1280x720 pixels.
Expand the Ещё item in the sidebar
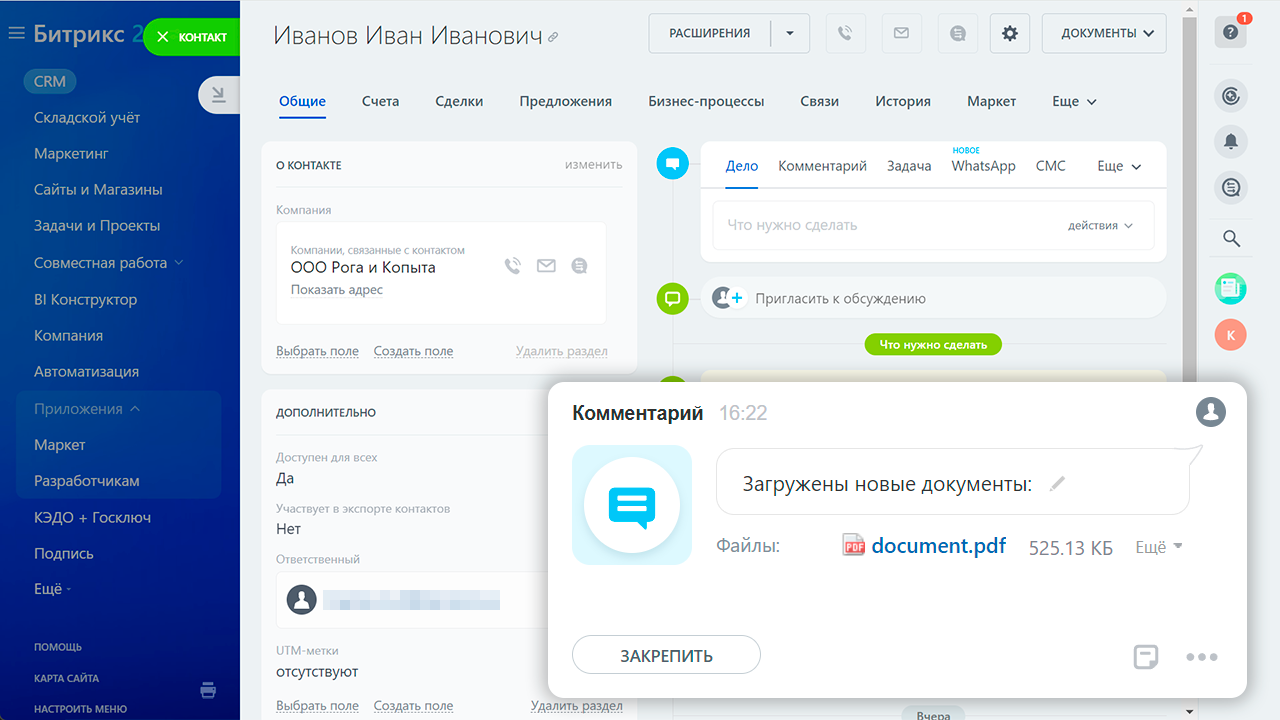(x=52, y=589)
